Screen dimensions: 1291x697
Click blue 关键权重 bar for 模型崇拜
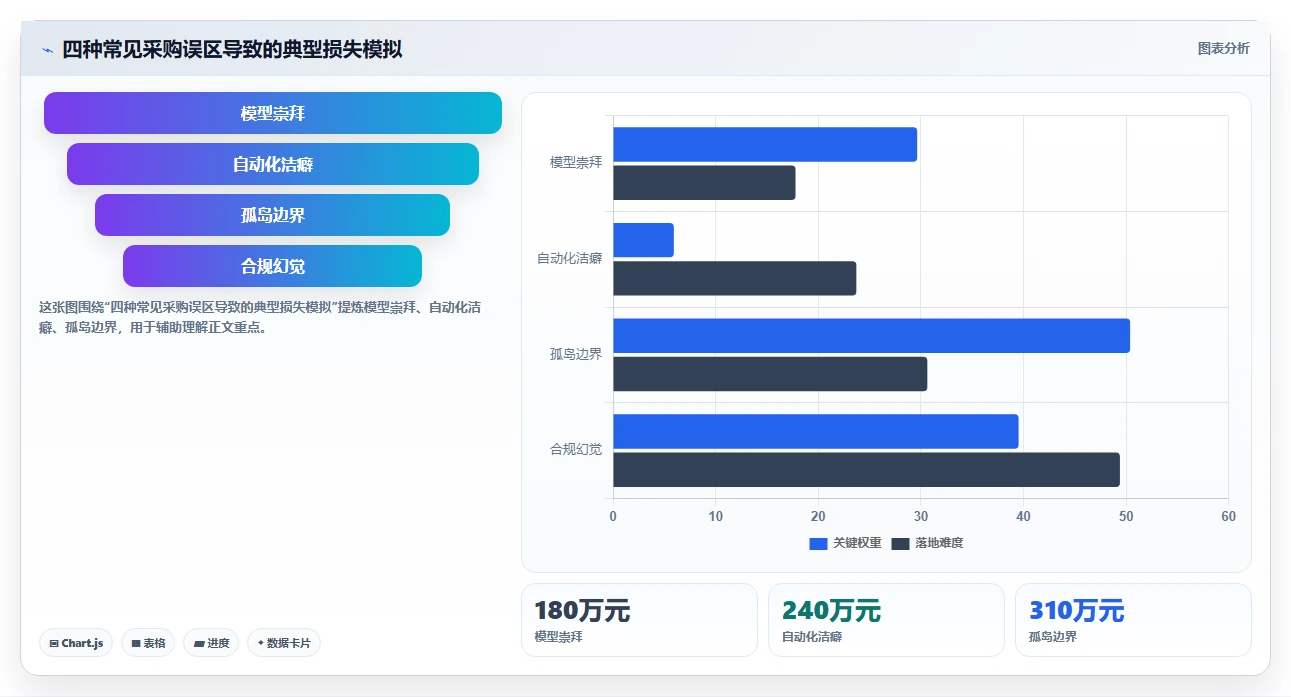pyautogui.click(x=765, y=144)
